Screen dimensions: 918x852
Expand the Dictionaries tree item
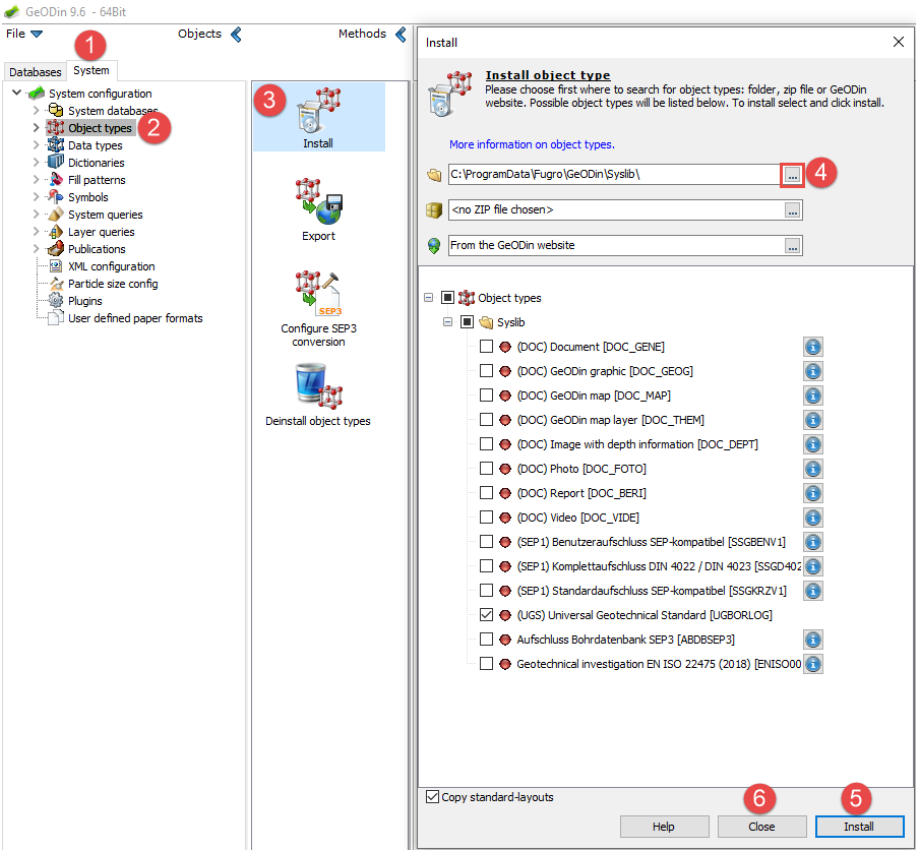point(37,163)
